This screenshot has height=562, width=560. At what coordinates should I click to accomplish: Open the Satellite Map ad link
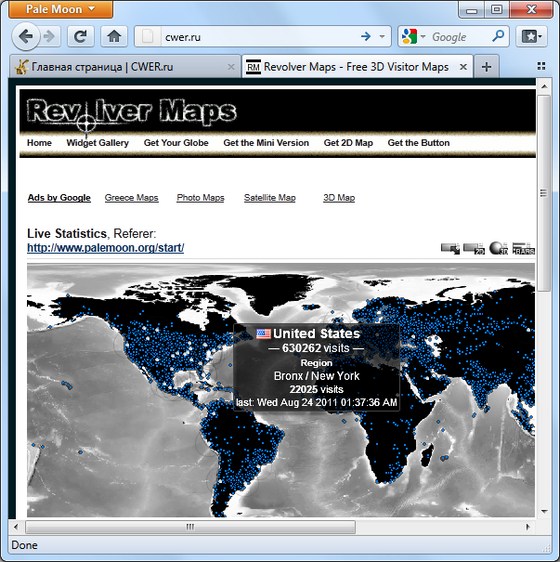pyautogui.click(x=270, y=197)
